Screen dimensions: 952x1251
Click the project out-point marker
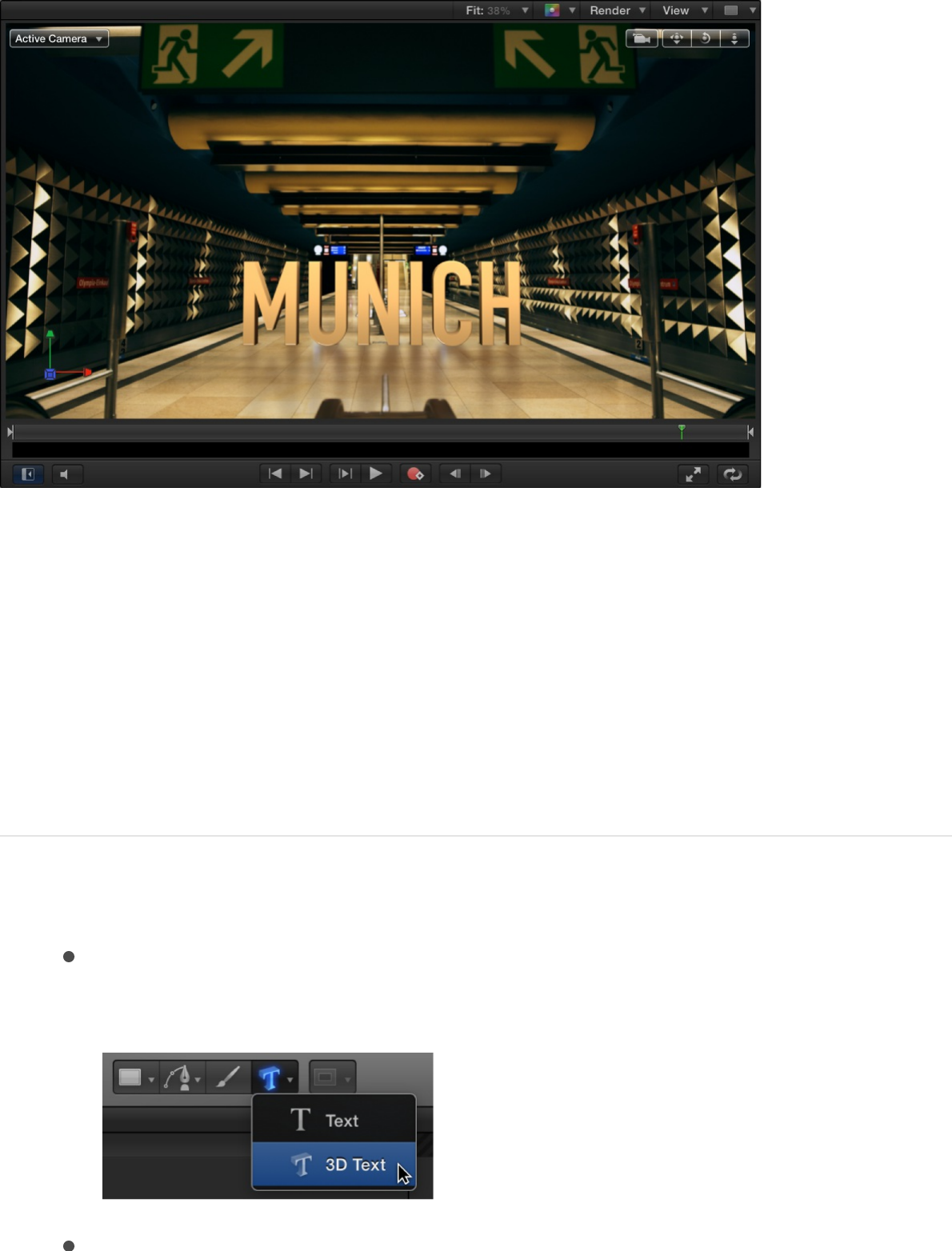pos(750,432)
